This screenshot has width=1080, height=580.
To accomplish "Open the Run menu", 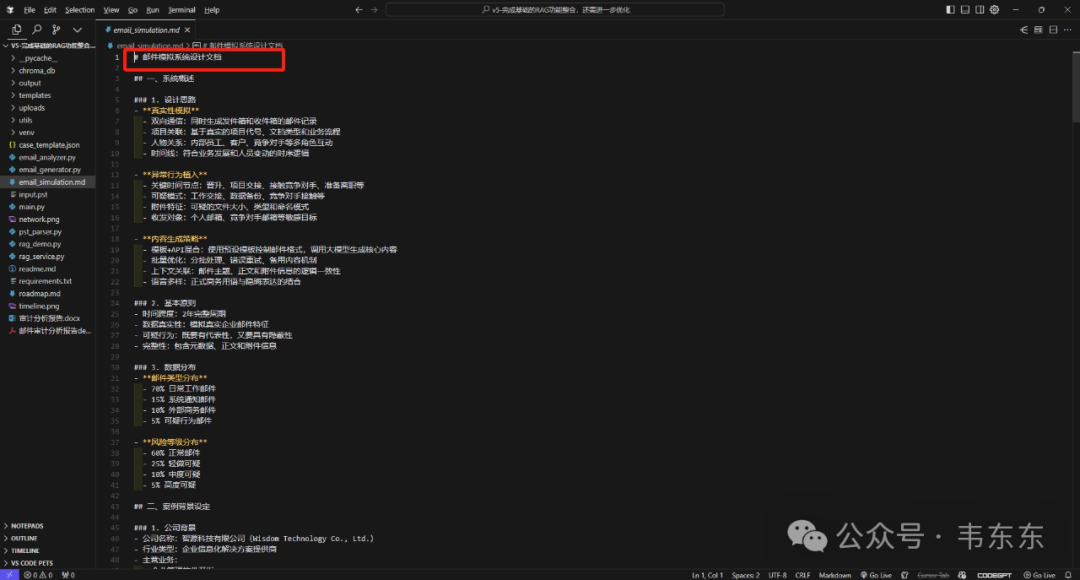I will [153, 10].
